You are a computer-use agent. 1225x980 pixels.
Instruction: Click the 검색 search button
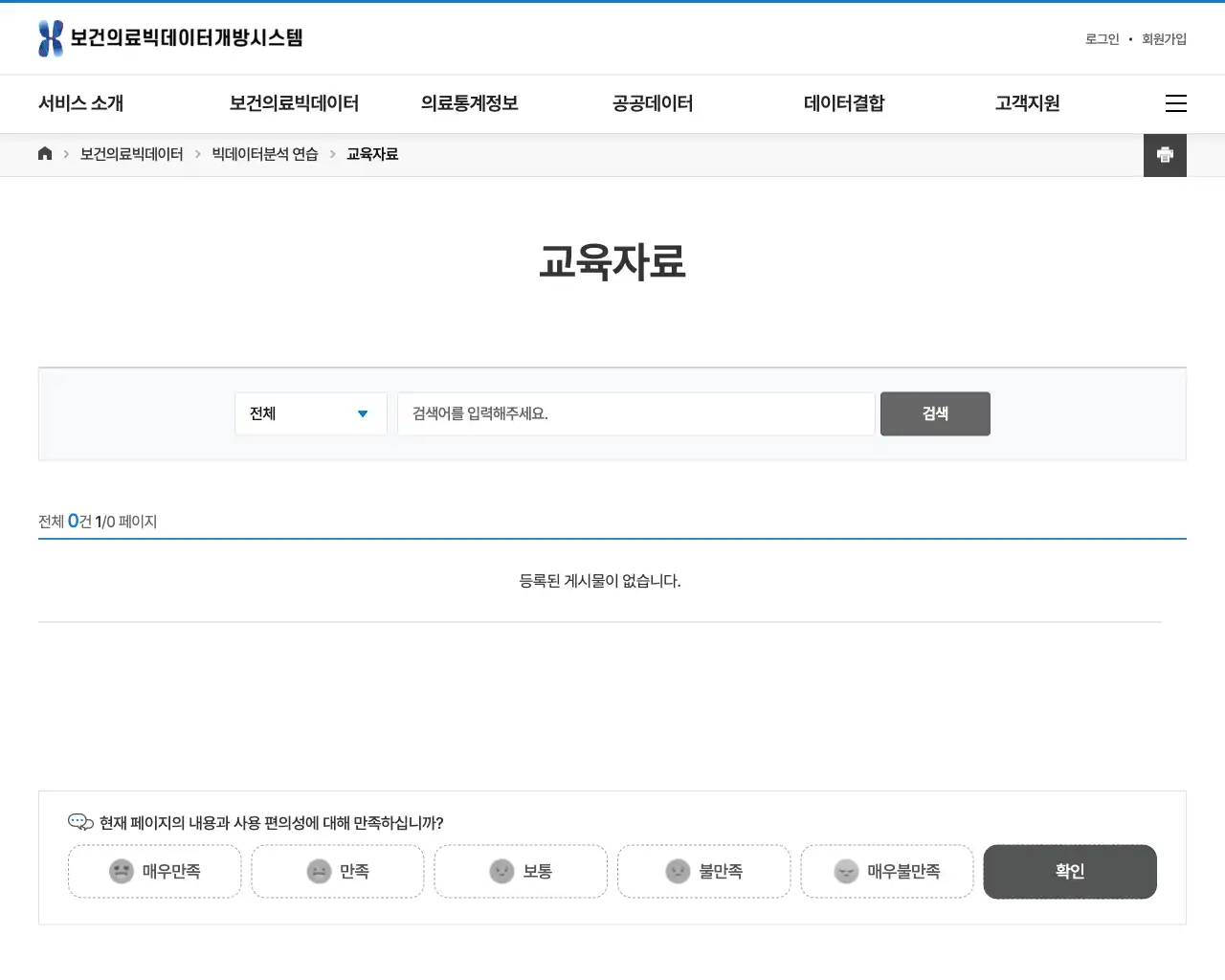pos(935,413)
